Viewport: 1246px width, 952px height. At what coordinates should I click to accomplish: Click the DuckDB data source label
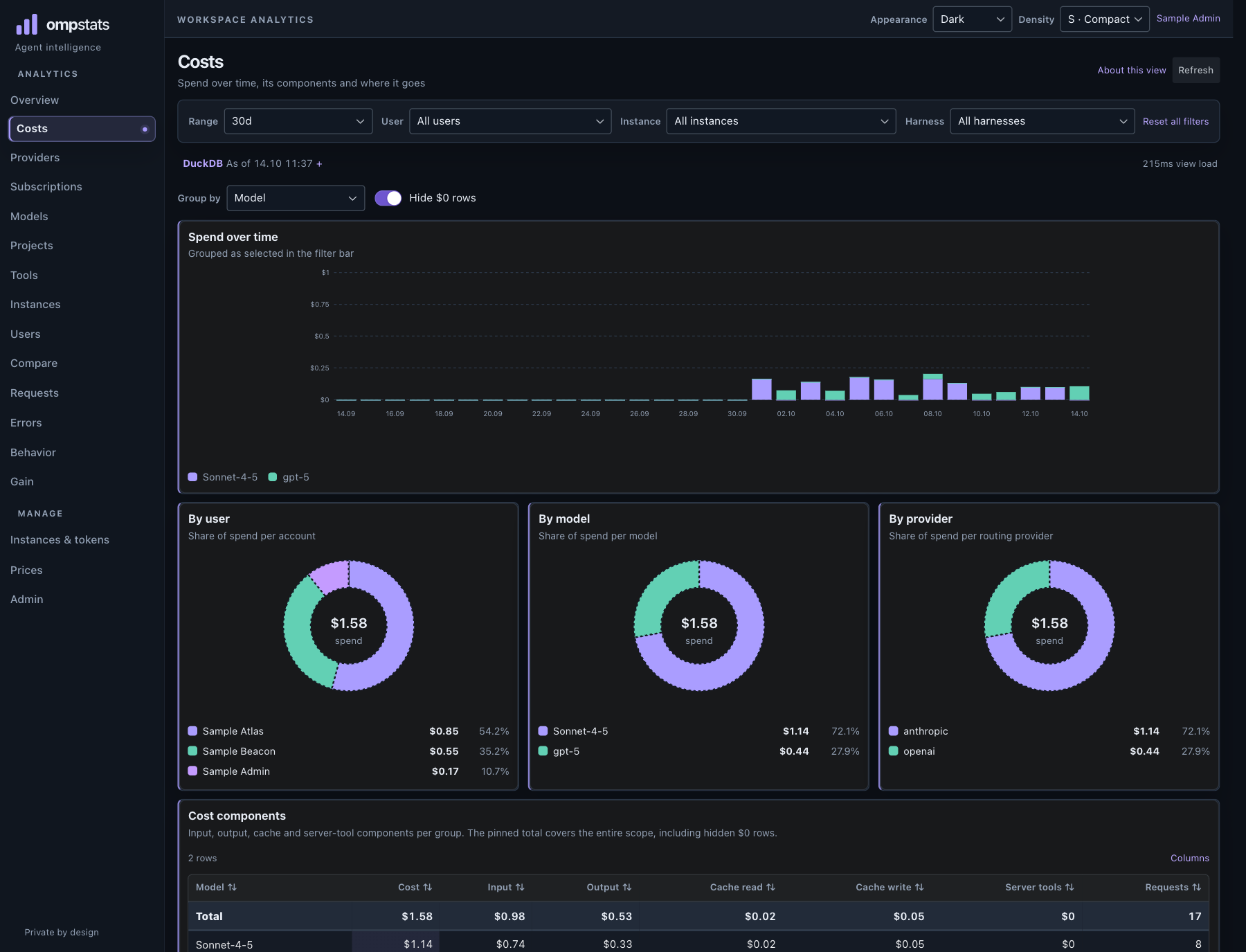coord(203,163)
